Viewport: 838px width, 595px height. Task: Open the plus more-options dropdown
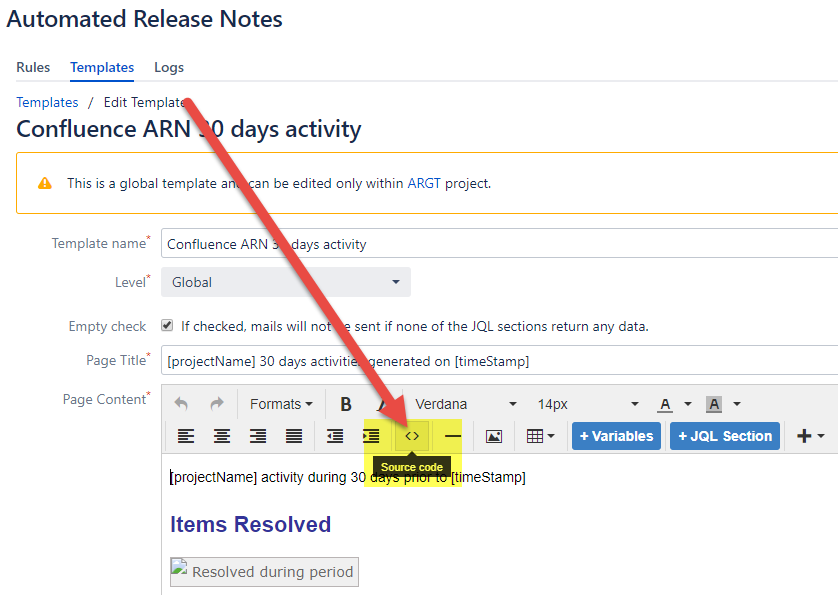pyautogui.click(x=810, y=436)
